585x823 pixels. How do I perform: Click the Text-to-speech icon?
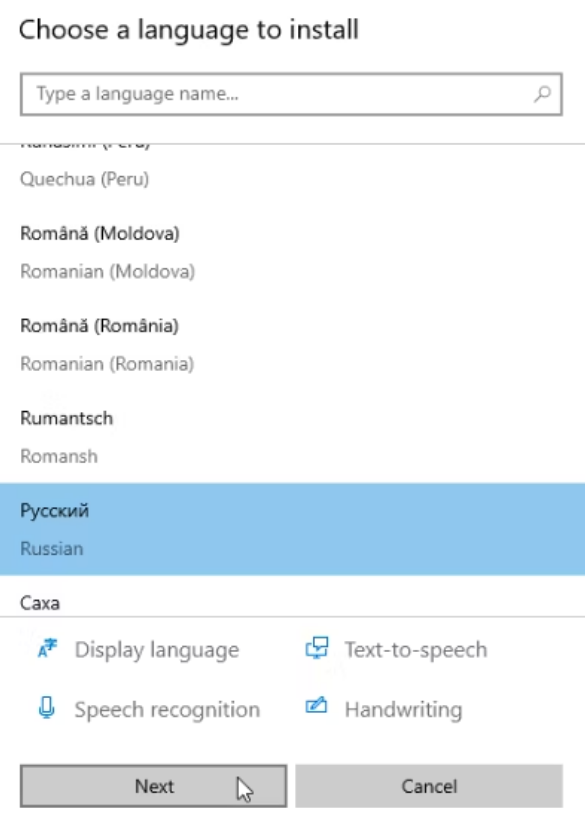click(x=317, y=648)
